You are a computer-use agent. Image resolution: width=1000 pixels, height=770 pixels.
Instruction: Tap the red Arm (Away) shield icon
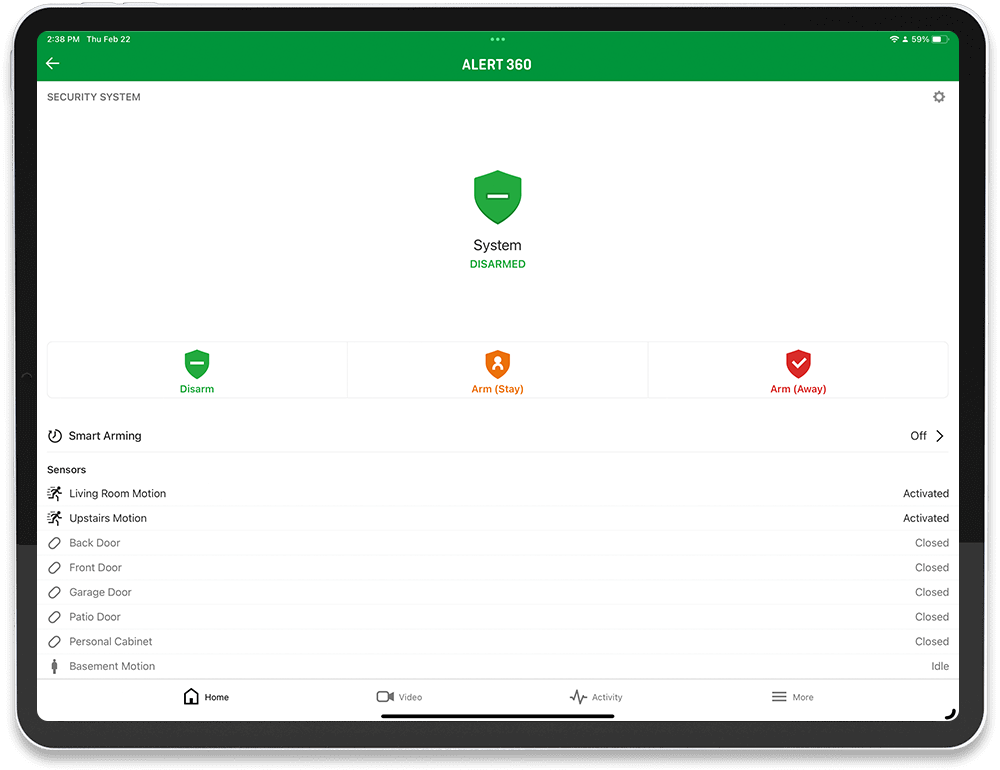[x=798, y=360]
